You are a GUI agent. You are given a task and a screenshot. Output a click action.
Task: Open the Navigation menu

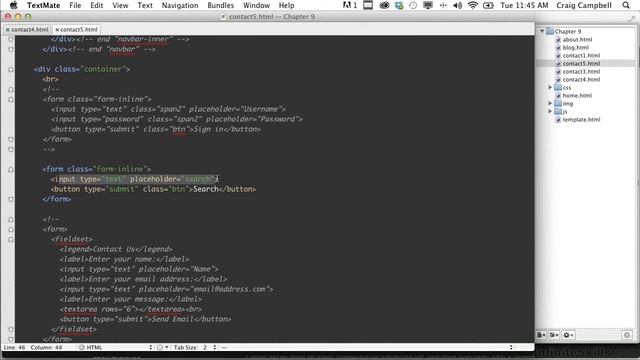click(x=180, y=5)
